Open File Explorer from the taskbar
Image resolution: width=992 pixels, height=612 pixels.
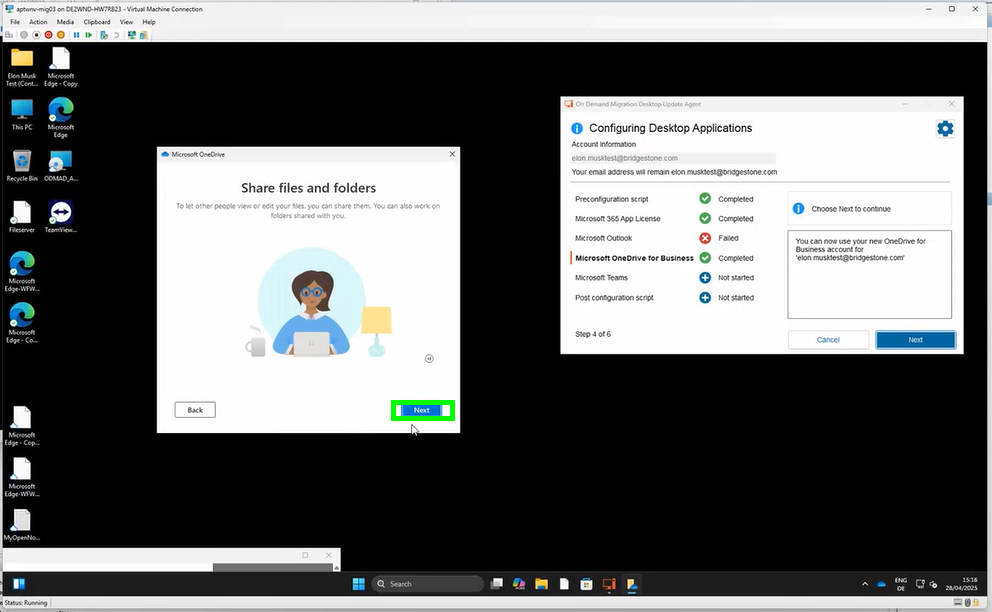point(542,584)
